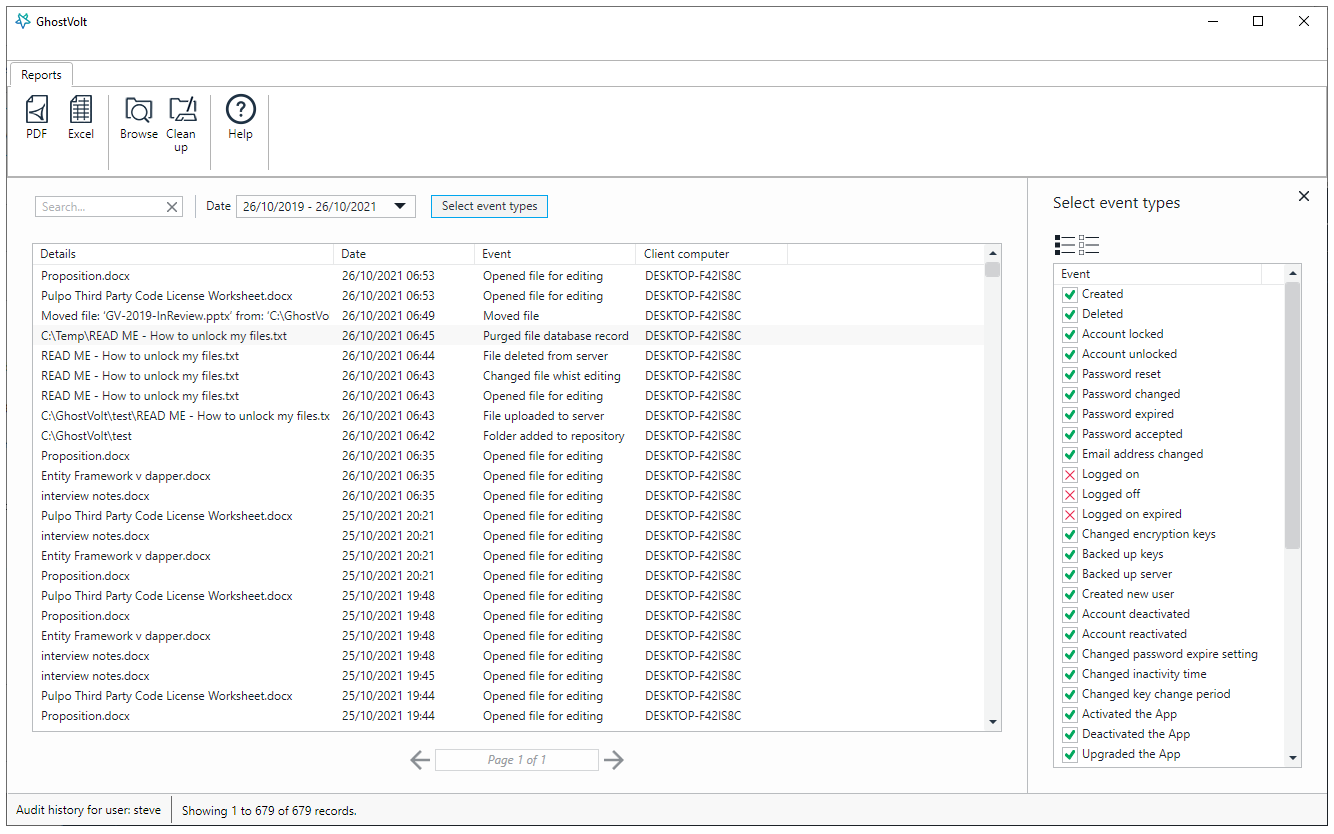1334x834 pixels.
Task: Enable the Logged off event type
Action: tap(1069, 494)
